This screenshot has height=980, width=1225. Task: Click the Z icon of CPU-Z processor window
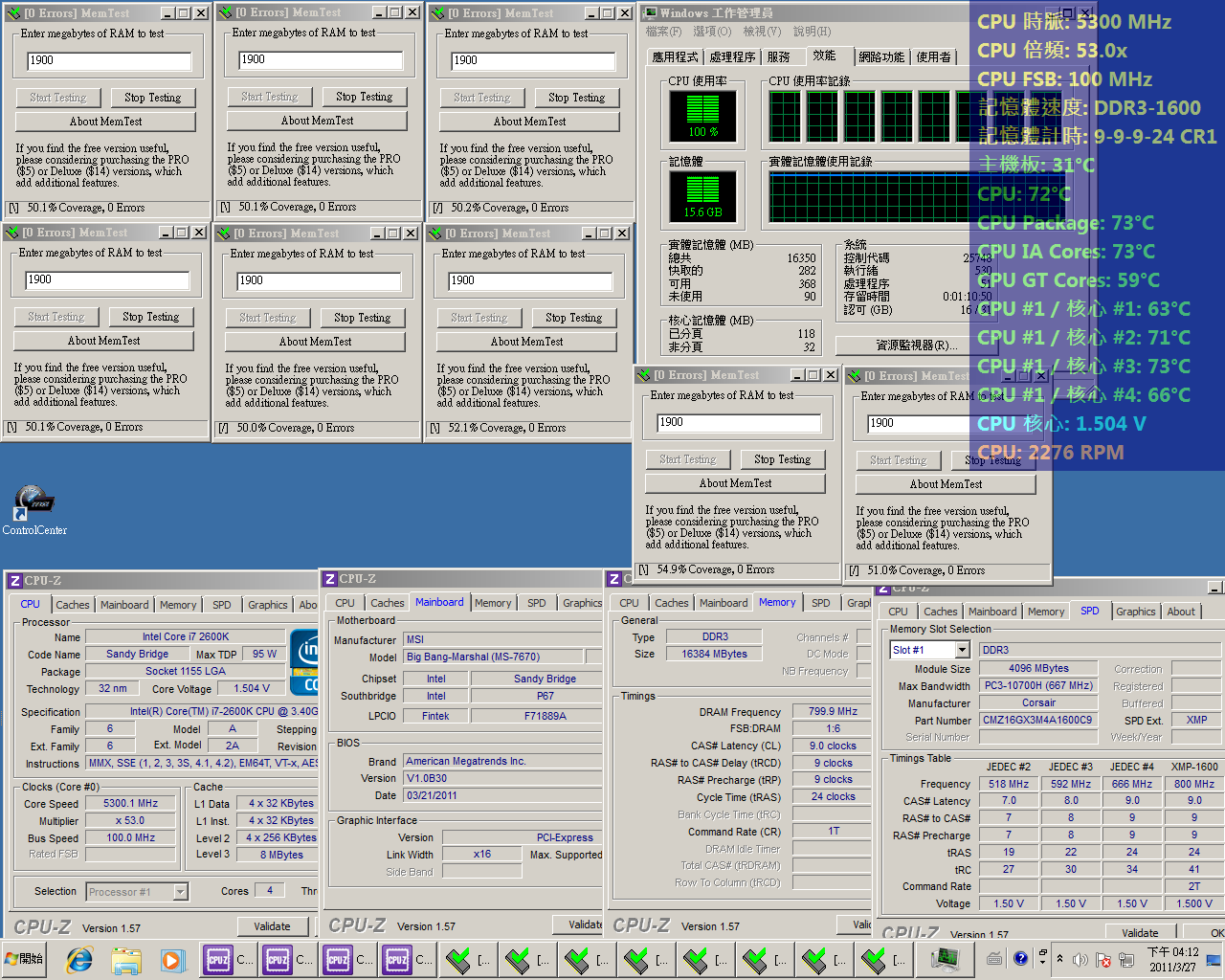[x=14, y=581]
